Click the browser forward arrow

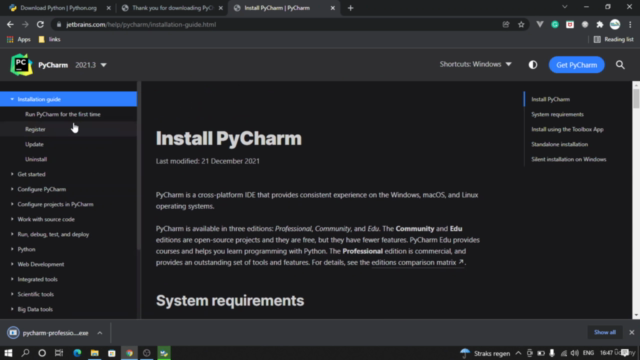[25, 24]
